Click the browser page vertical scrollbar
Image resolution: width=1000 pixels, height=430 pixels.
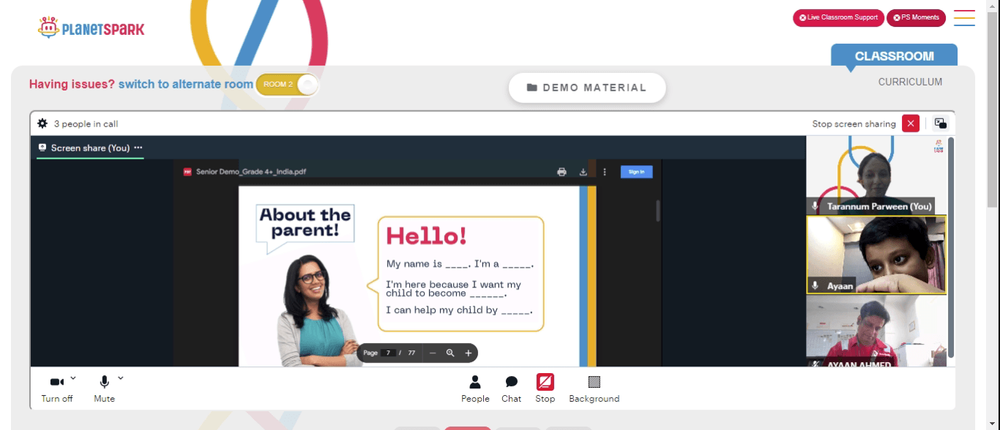(x=994, y=108)
